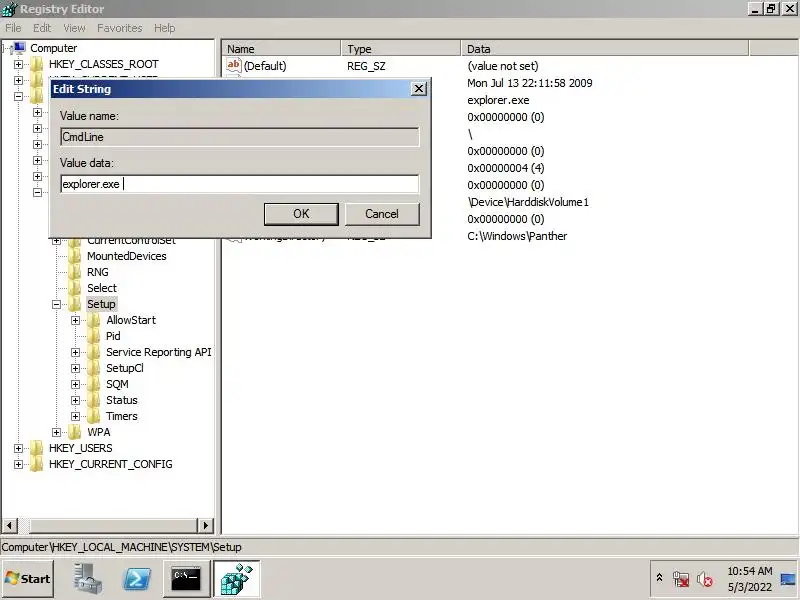Click the C:\Windows\Panther data value
This screenshot has height=600, width=800.
(517, 236)
